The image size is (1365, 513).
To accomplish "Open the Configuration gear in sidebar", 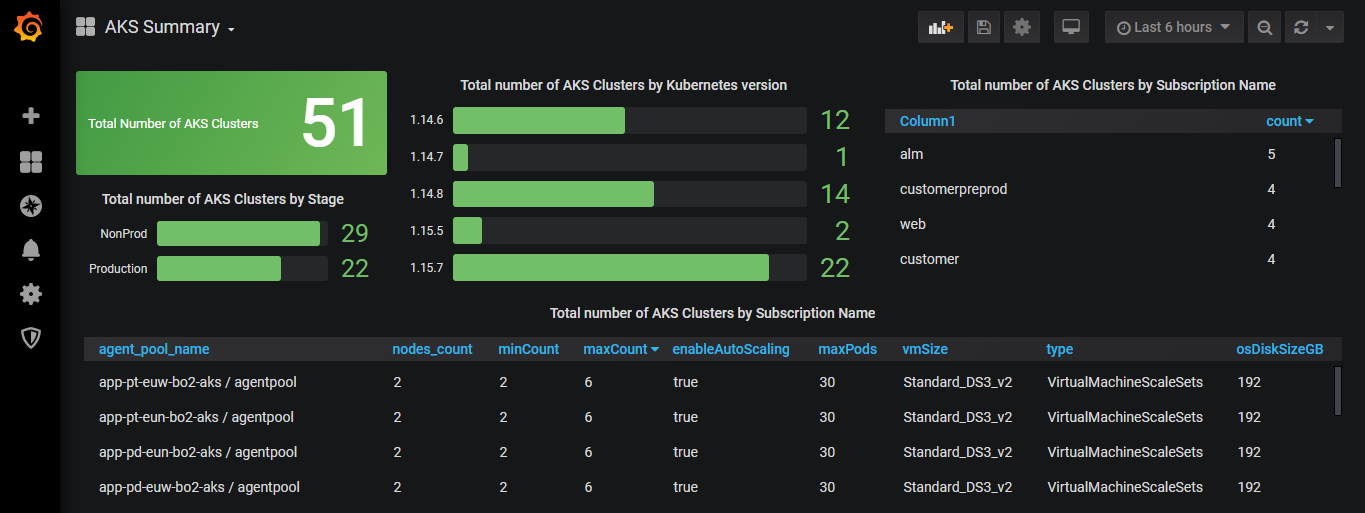I will click(x=31, y=294).
